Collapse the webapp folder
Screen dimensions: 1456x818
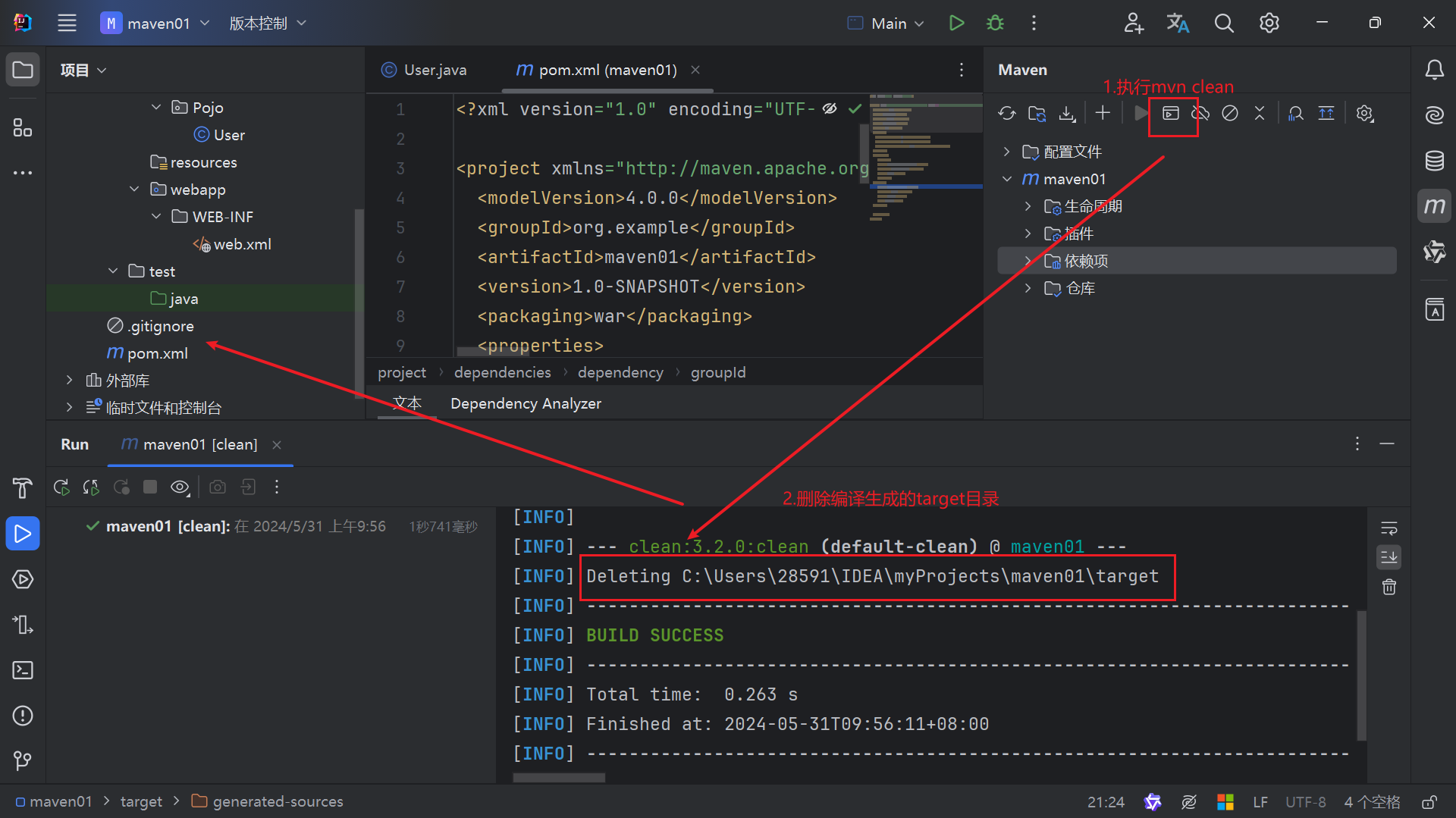134,189
